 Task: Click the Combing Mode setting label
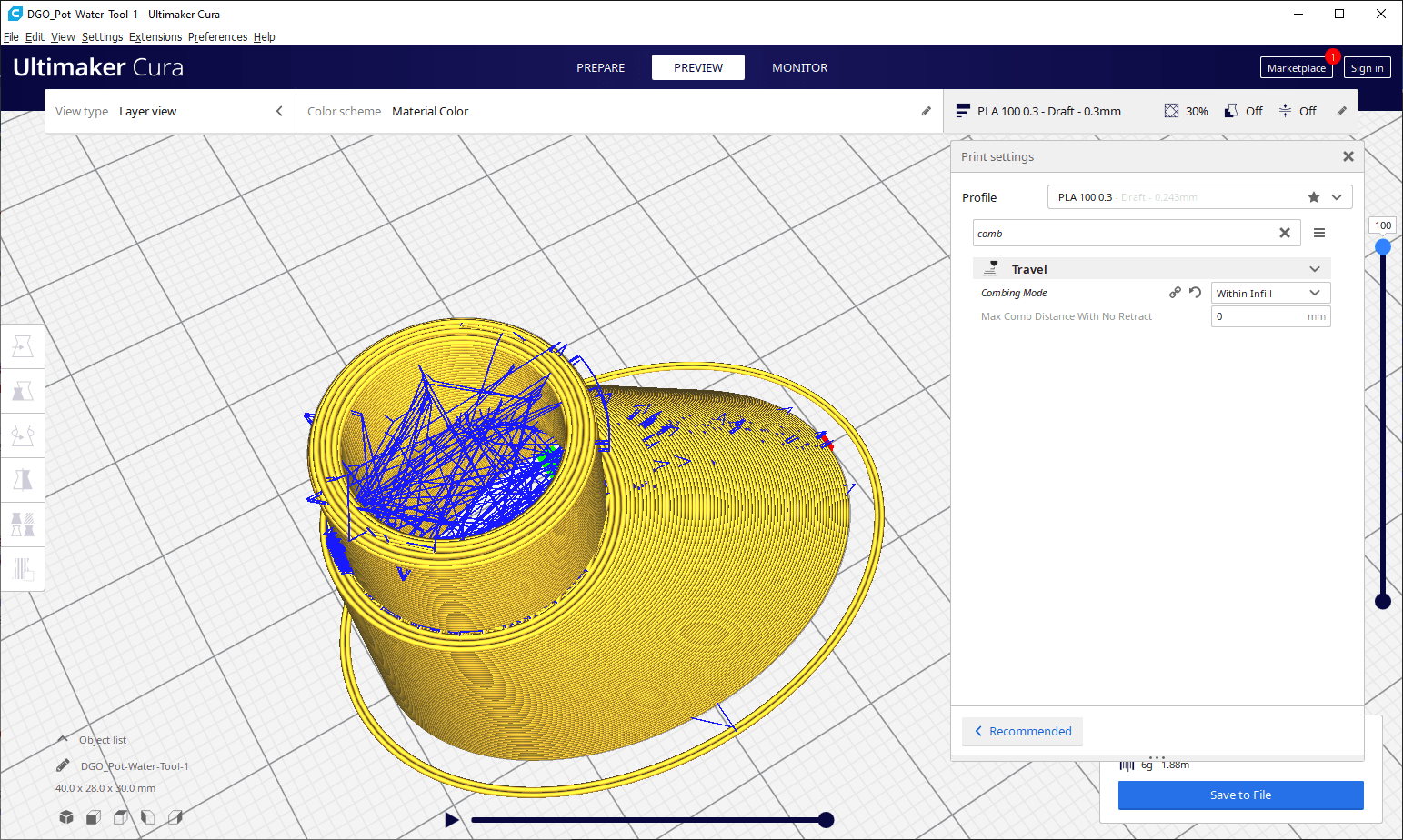click(1014, 293)
